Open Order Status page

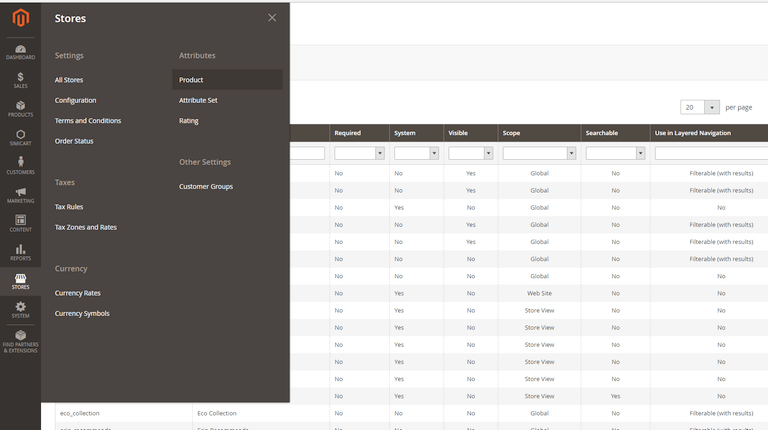click(x=74, y=141)
